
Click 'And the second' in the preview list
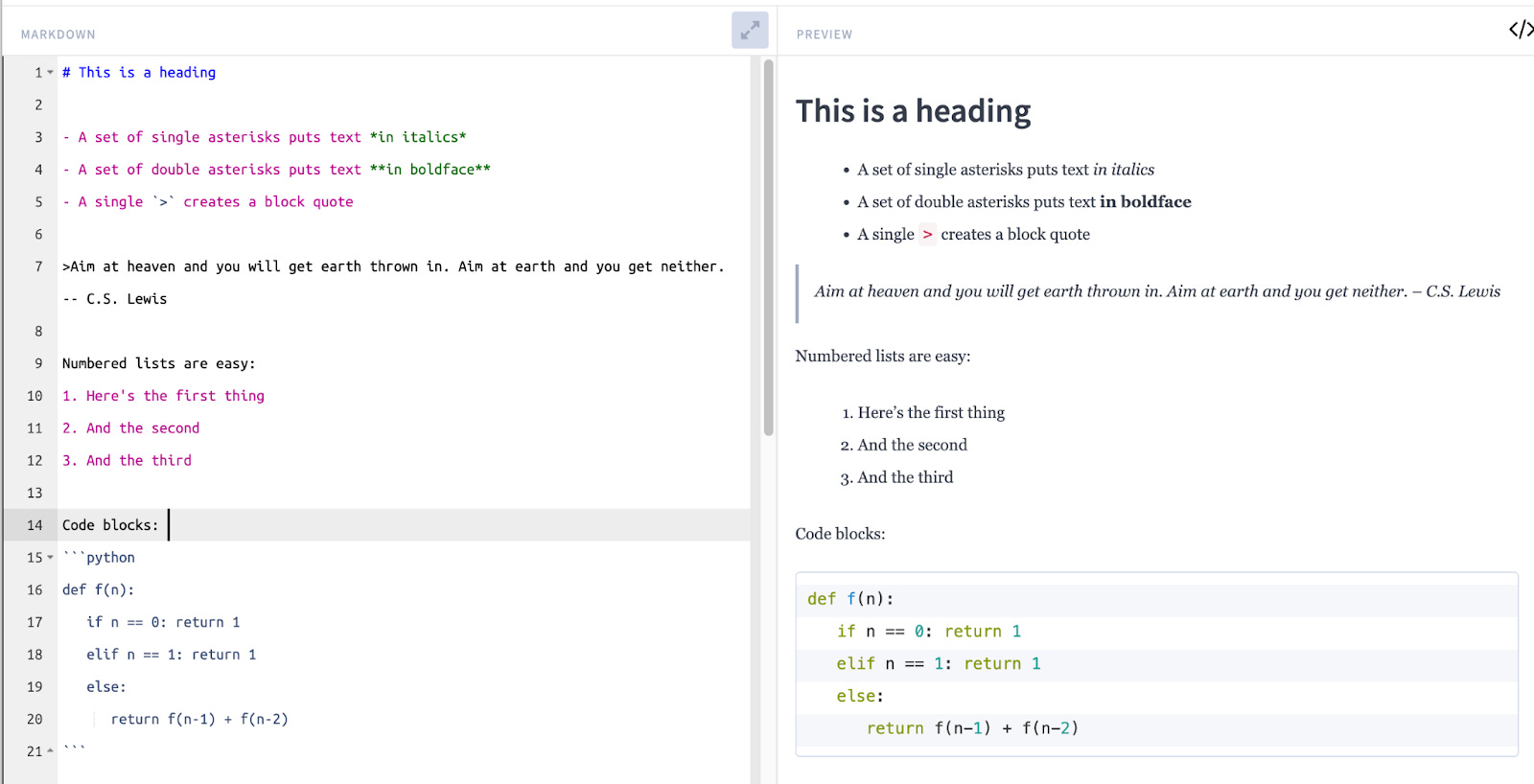(x=912, y=446)
